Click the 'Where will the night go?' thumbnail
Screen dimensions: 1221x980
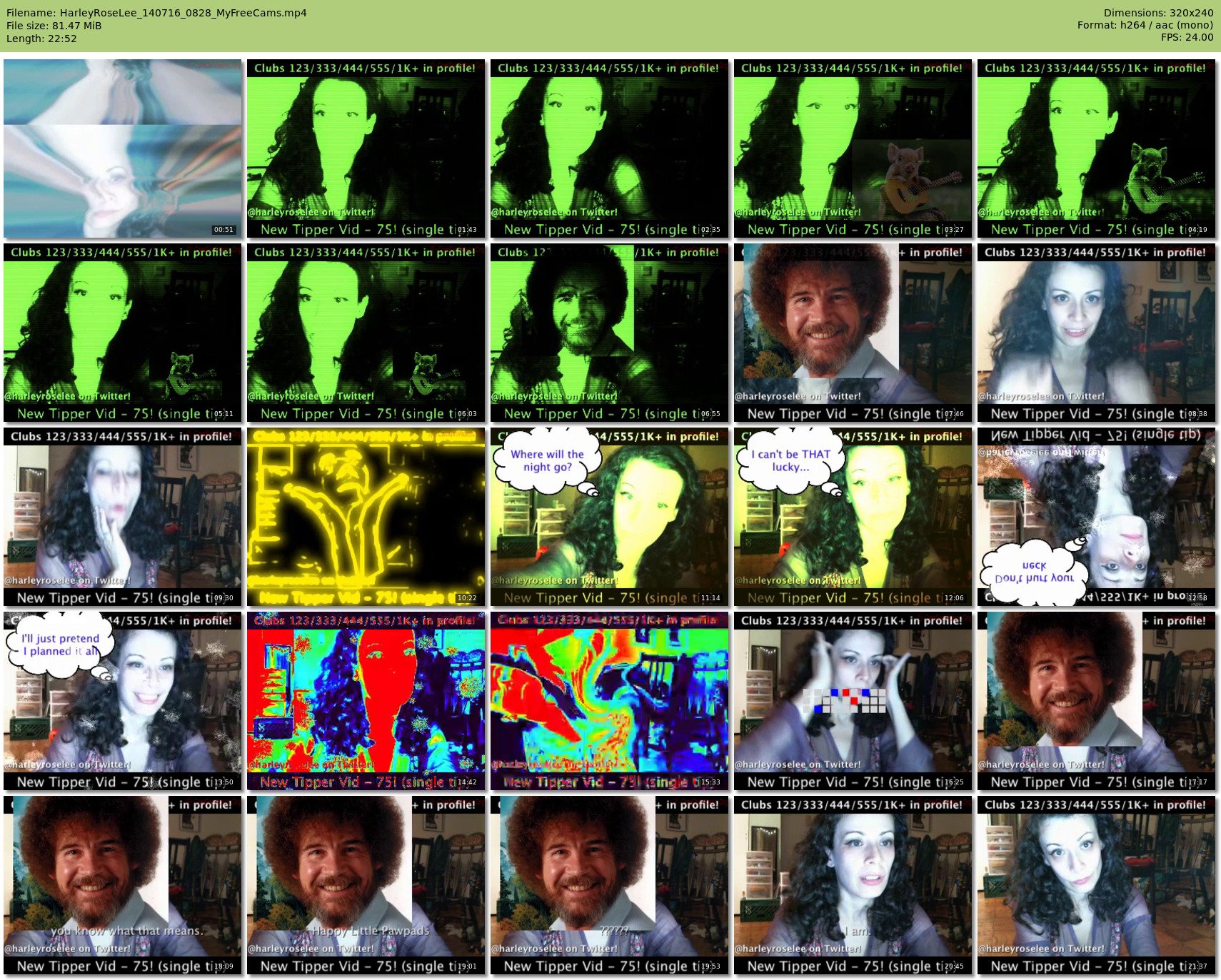pos(609,517)
